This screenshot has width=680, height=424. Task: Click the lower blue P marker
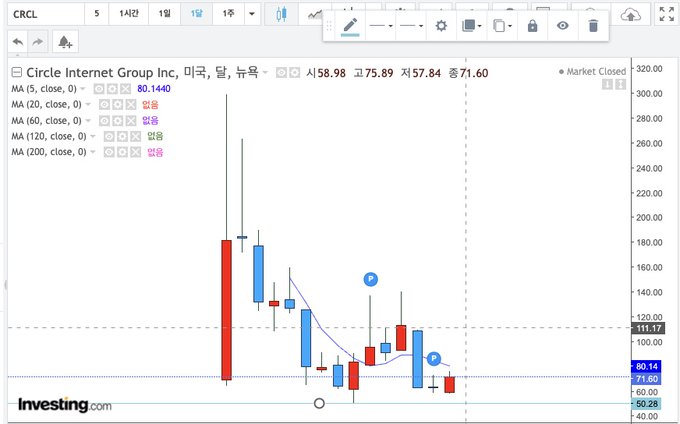coord(434,359)
